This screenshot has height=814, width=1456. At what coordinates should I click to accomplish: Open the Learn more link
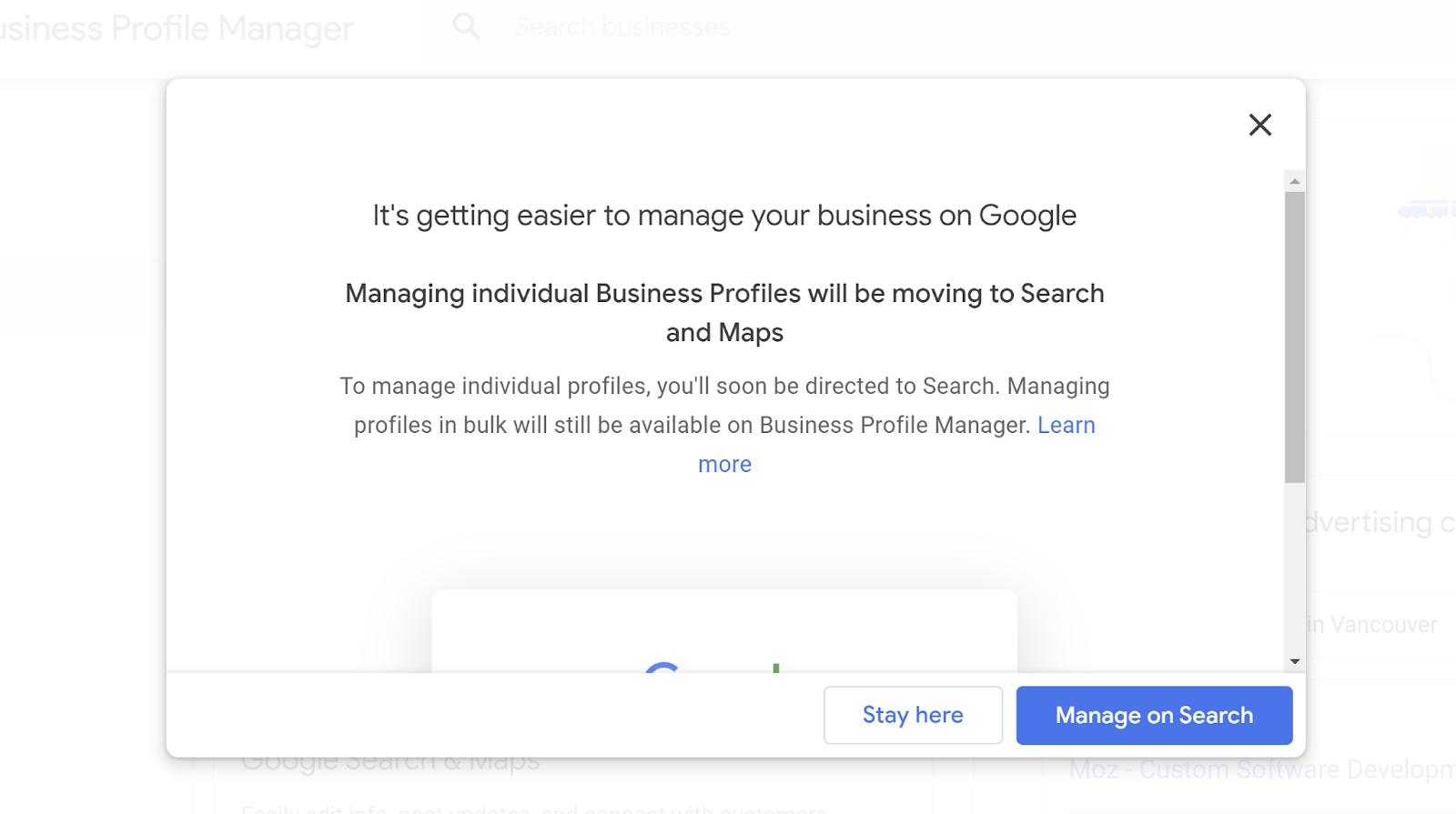1066,426
